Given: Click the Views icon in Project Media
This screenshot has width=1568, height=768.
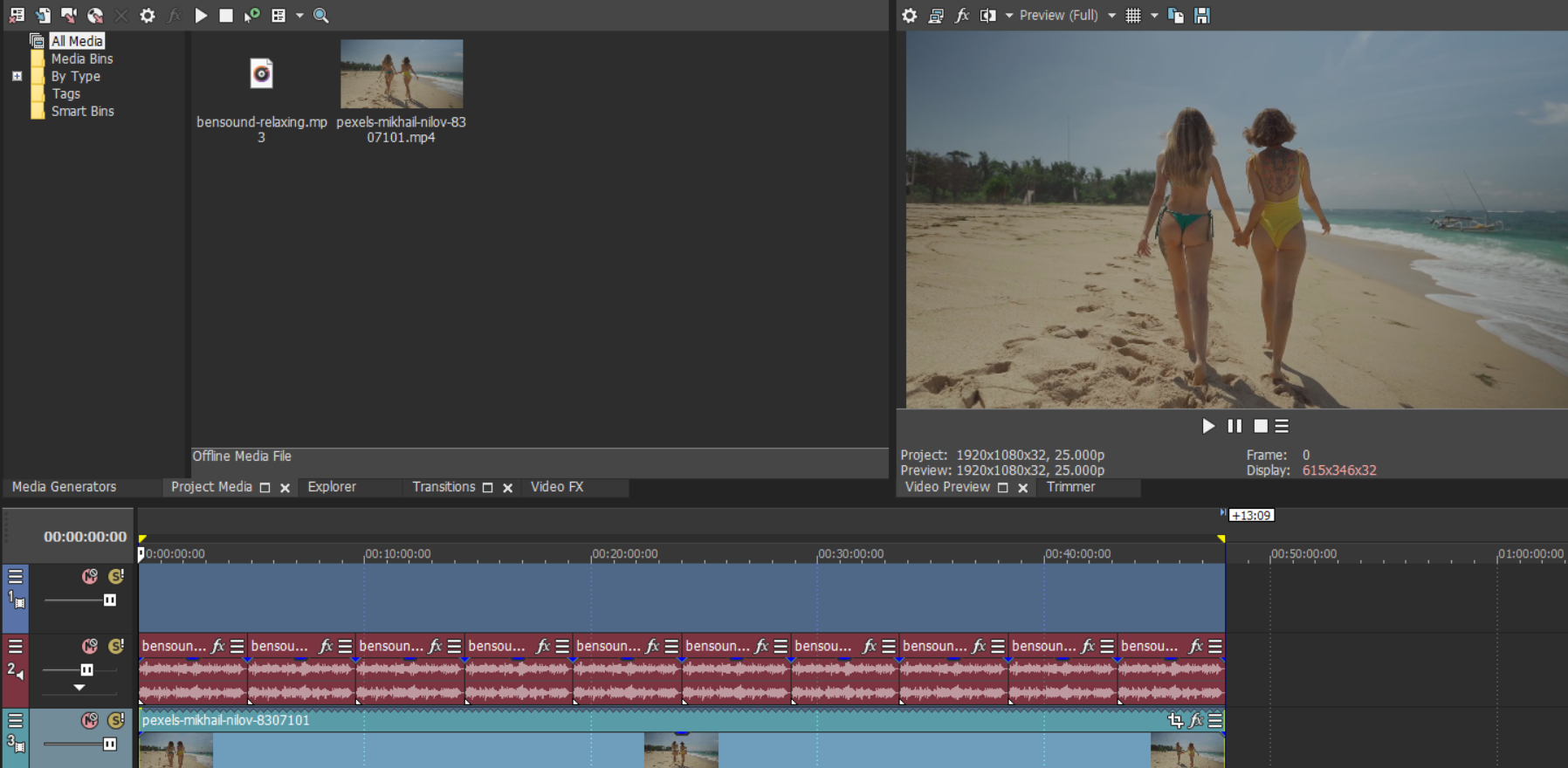Looking at the screenshot, I should pos(279,15).
